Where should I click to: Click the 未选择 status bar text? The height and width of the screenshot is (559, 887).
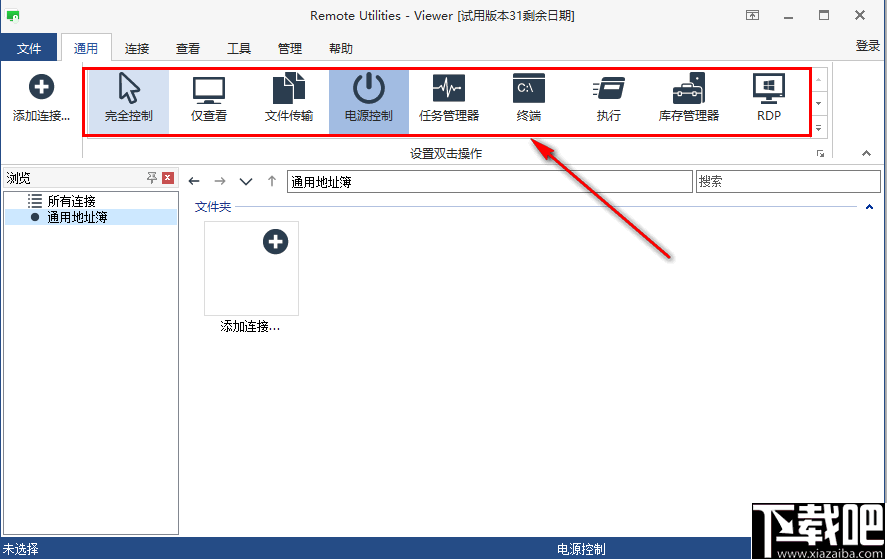coord(20,549)
